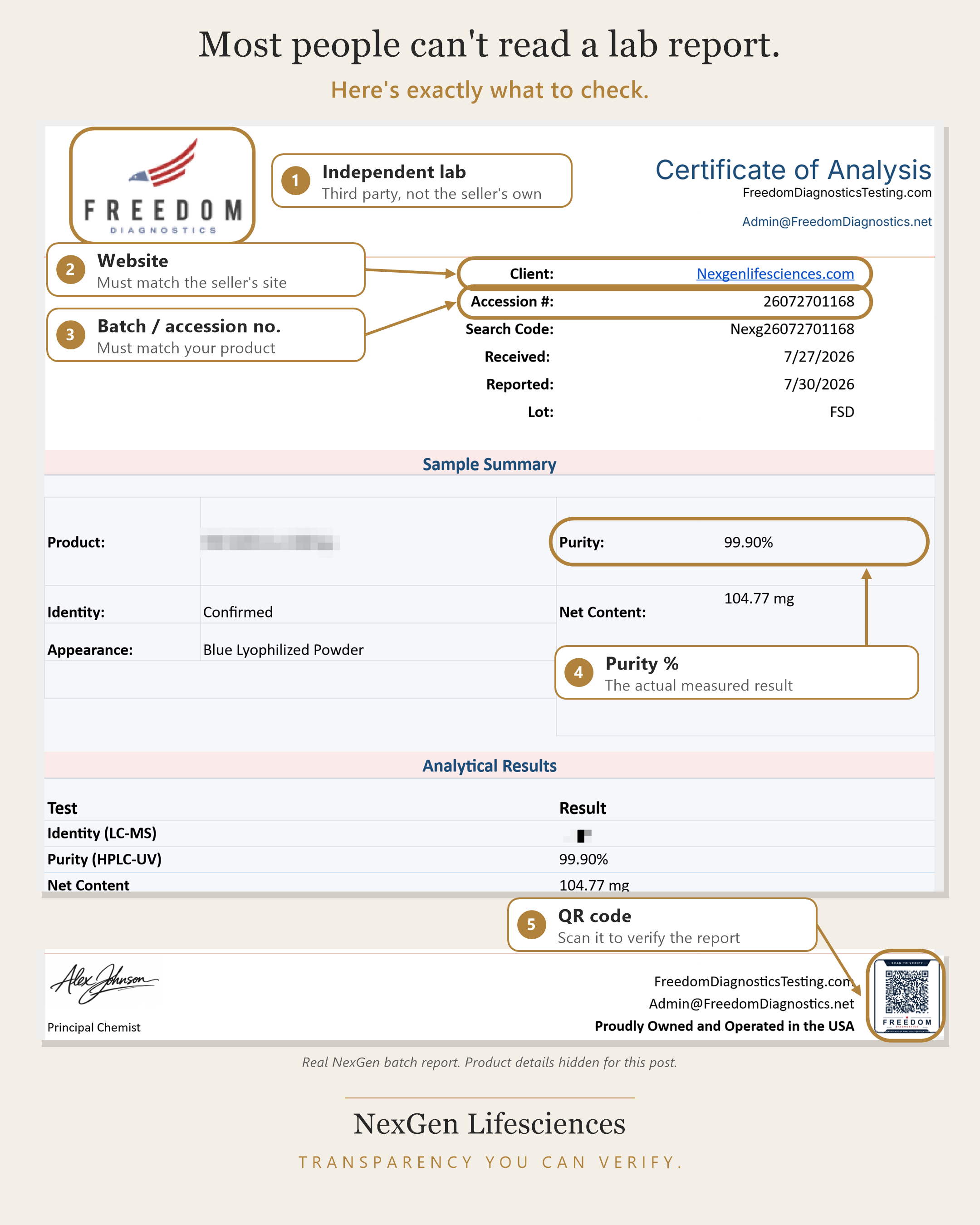Click the headline about reading a lab report

(x=489, y=44)
